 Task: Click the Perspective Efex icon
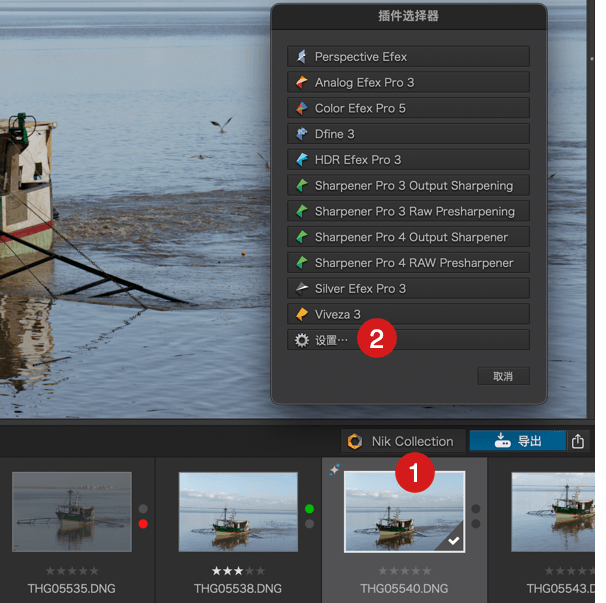click(x=301, y=57)
